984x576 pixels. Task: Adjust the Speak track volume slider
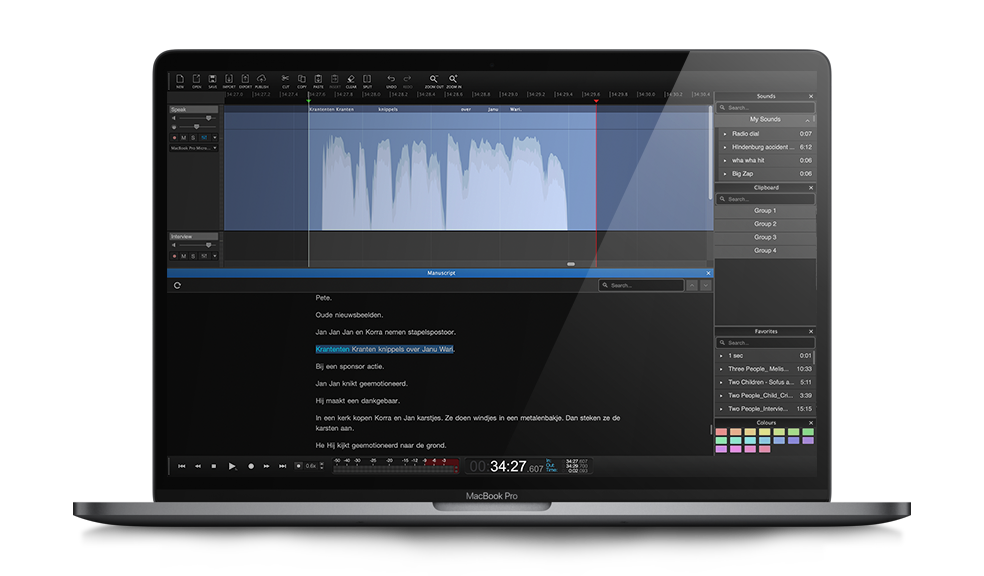[x=208, y=118]
